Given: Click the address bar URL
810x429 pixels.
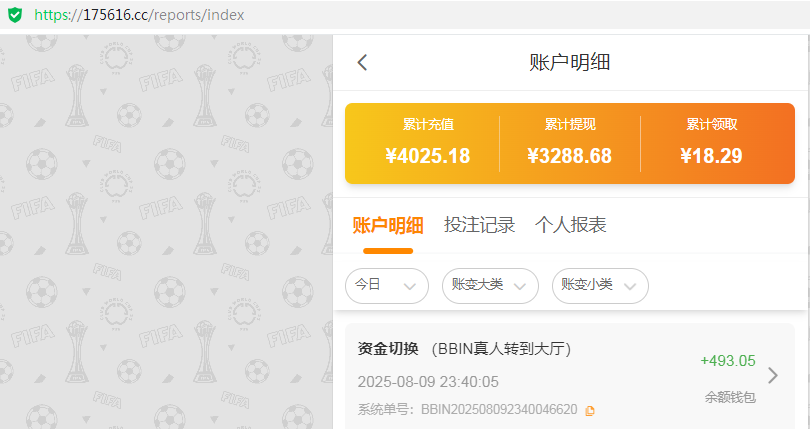Looking at the screenshot, I should point(139,15).
